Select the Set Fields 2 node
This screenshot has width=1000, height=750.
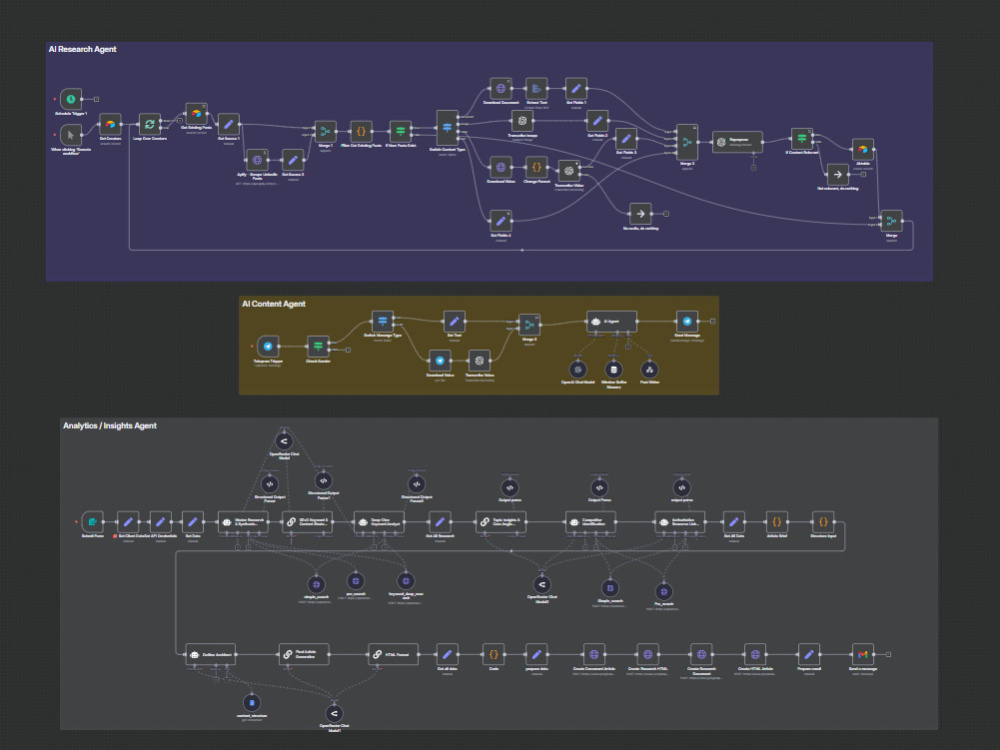click(x=598, y=121)
